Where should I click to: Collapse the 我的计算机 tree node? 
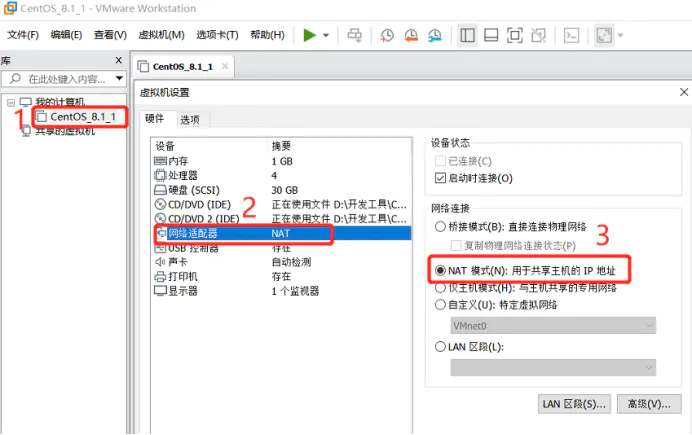(x=11, y=103)
